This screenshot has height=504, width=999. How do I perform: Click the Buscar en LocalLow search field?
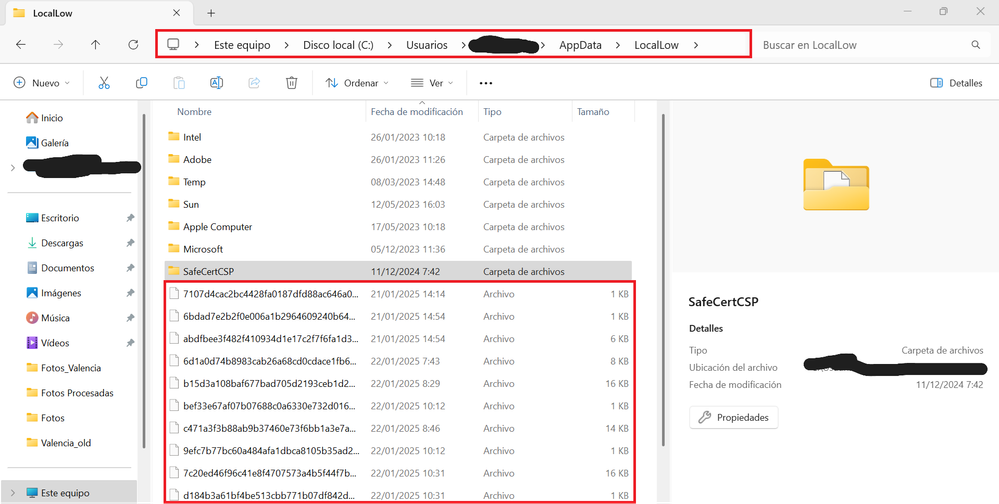click(x=860, y=45)
